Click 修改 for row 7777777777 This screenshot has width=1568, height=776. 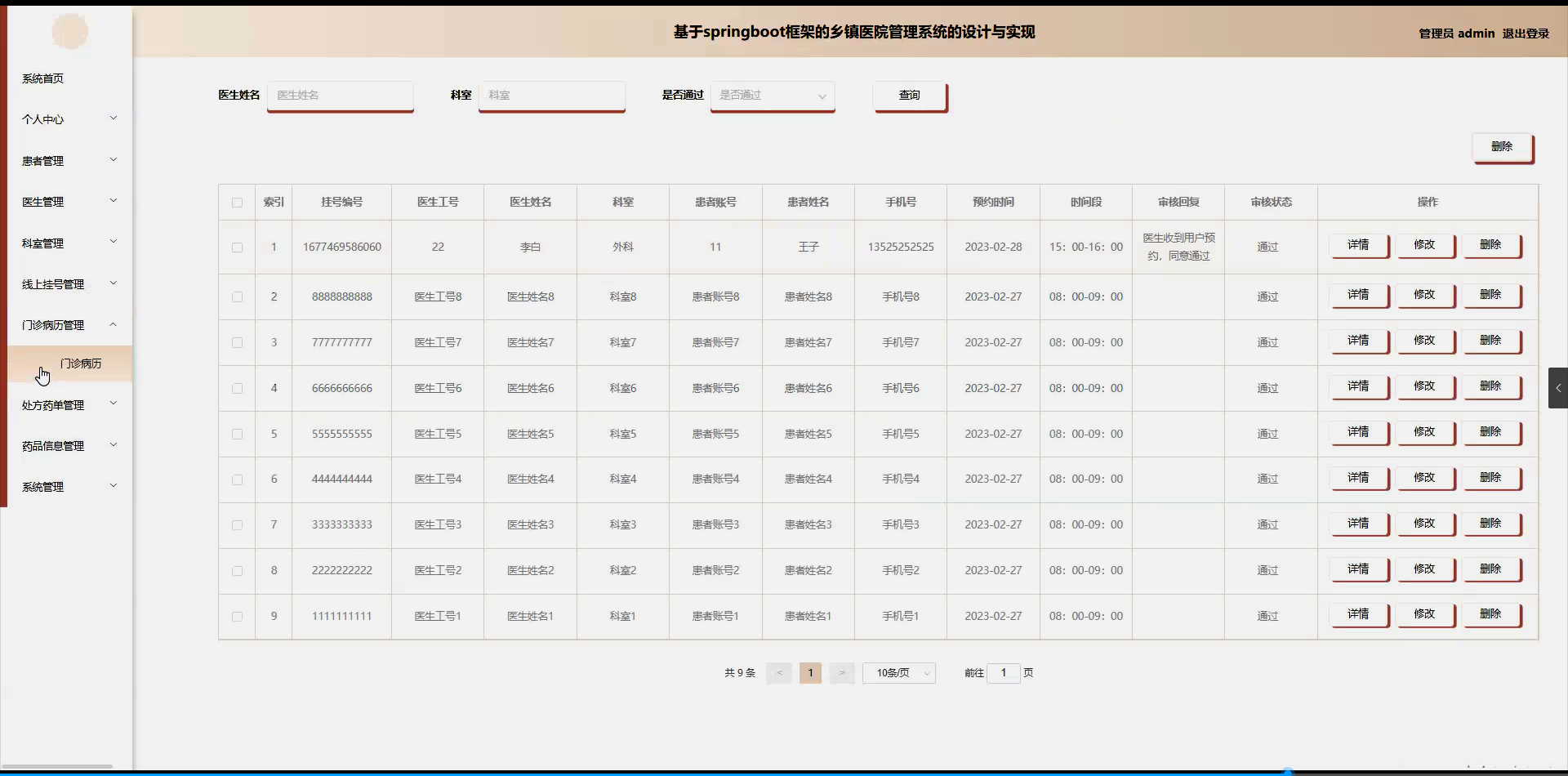click(1425, 341)
